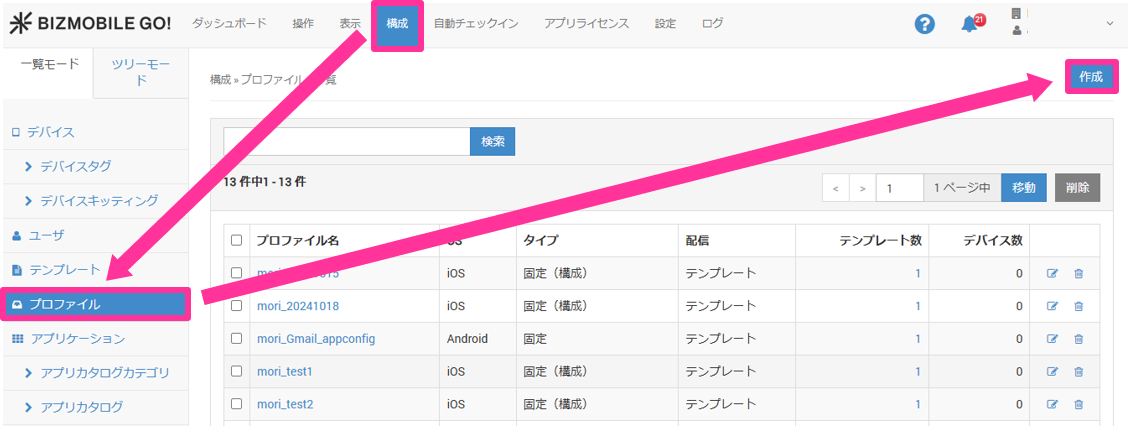1128x426 pixels.
Task: Click edit icon for mori_test2 row
Action: [x=1052, y=404]
